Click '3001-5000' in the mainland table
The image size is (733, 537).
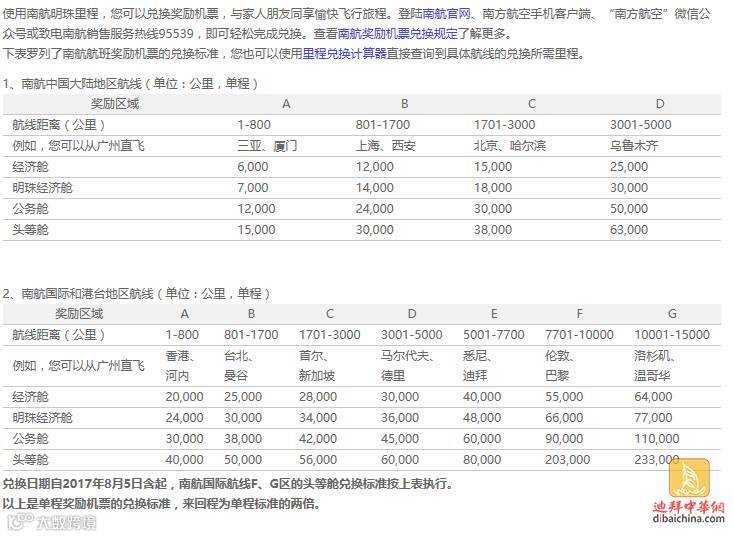pos(640,125)
